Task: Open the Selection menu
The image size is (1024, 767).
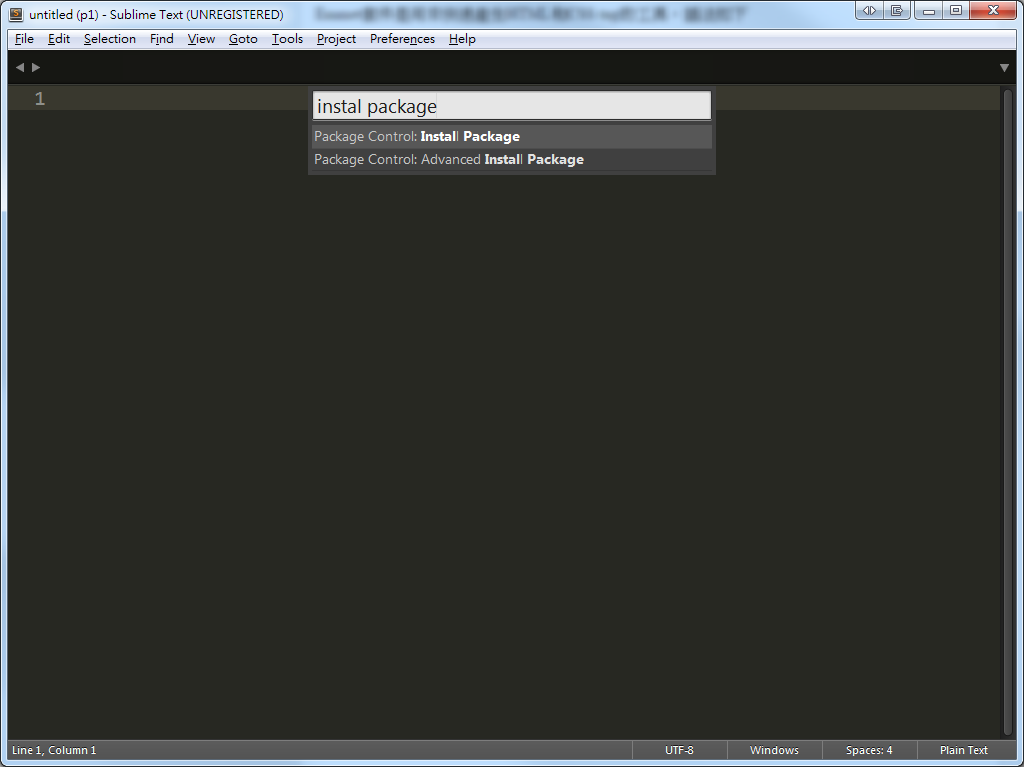Action: click(x=110, y=39)
